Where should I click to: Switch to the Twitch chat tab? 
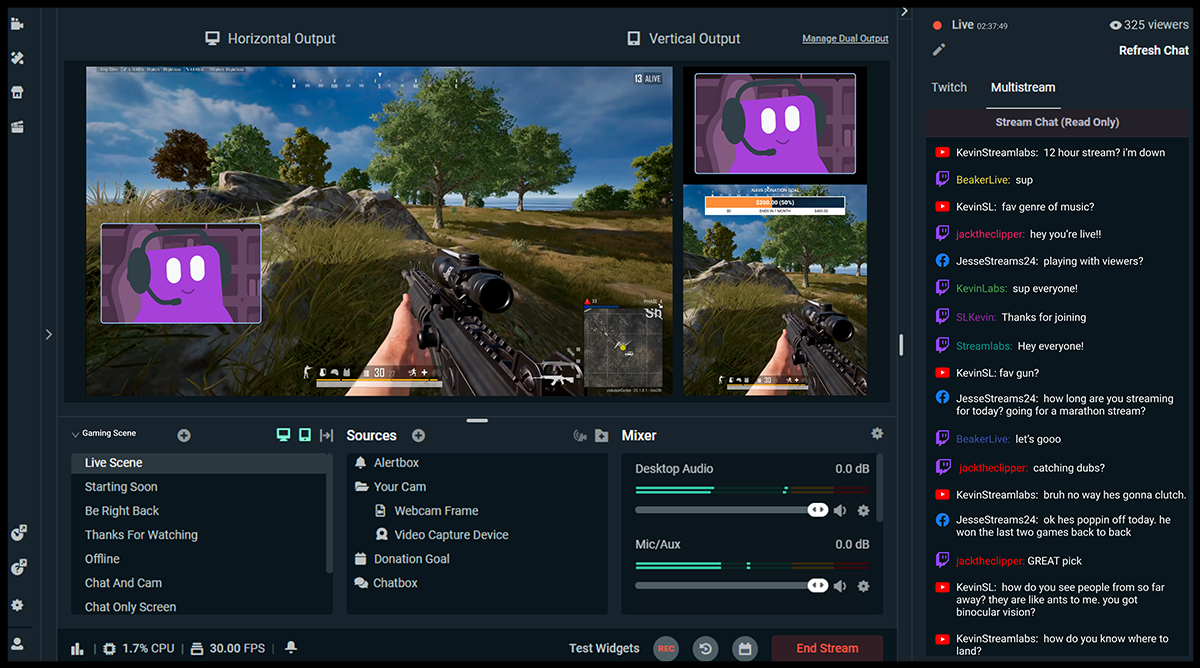[949, 88]
